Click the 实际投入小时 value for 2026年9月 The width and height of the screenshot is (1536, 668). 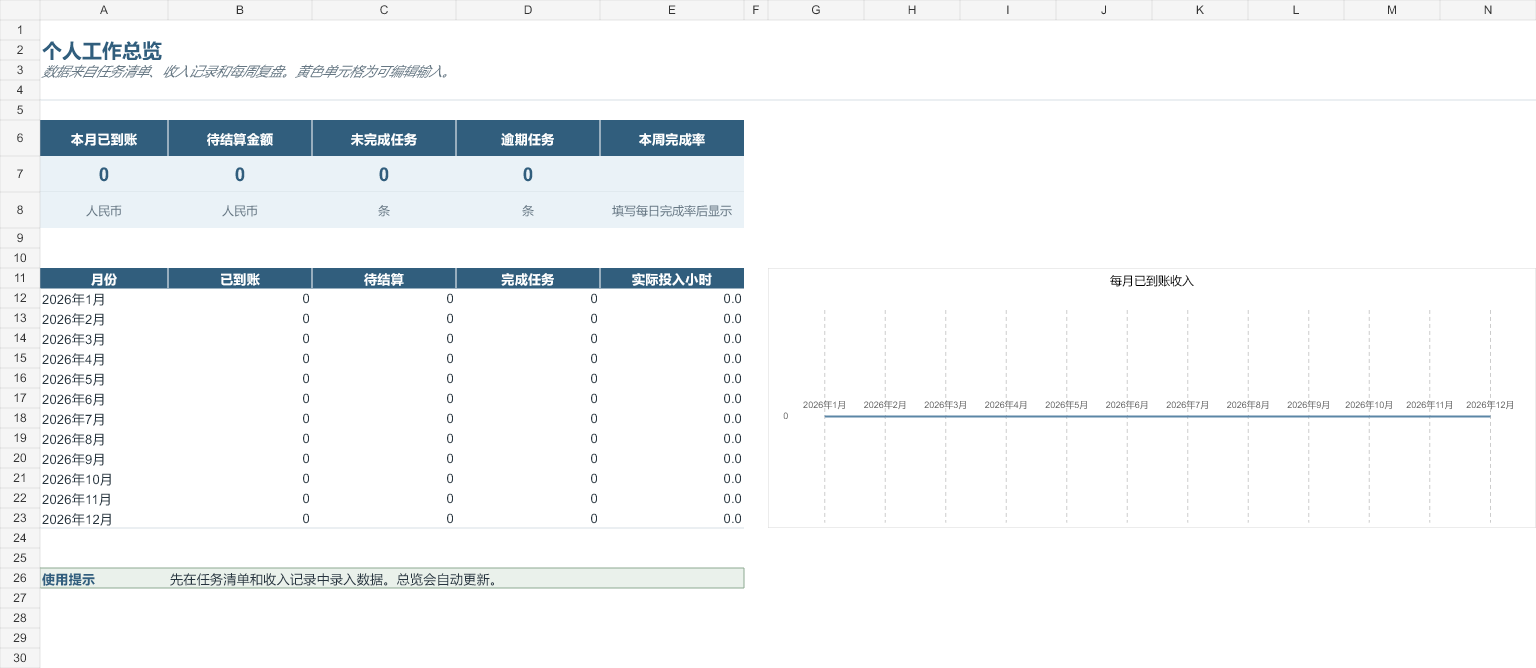[x=672, y=459]
